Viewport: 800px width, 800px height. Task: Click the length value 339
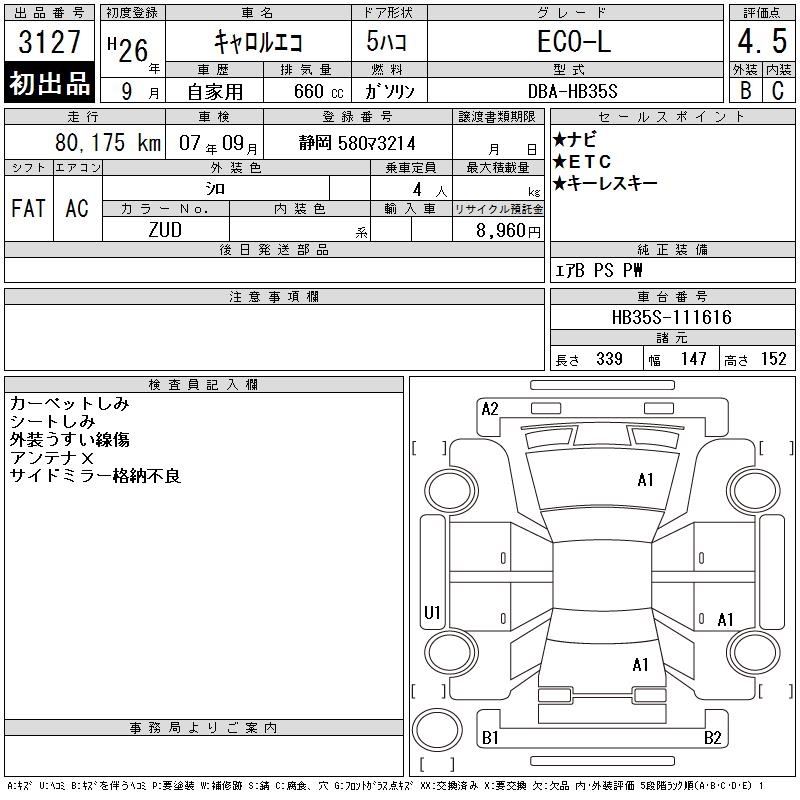click(609, 359)
